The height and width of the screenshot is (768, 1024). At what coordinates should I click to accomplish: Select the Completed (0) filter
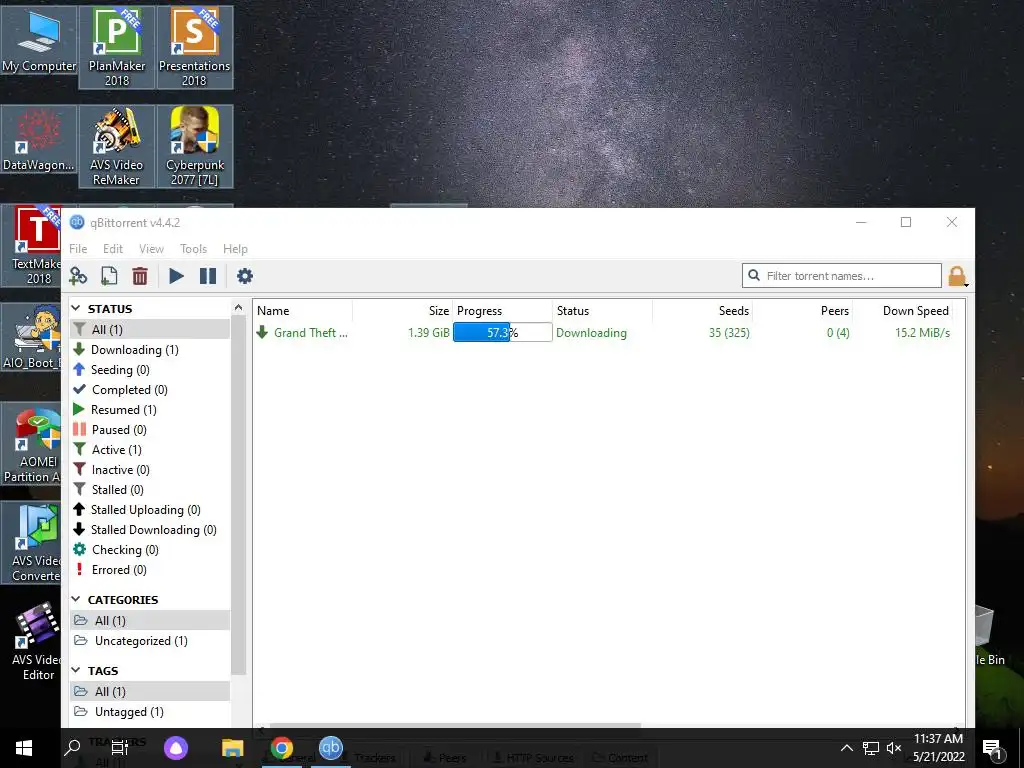point(150,389)
